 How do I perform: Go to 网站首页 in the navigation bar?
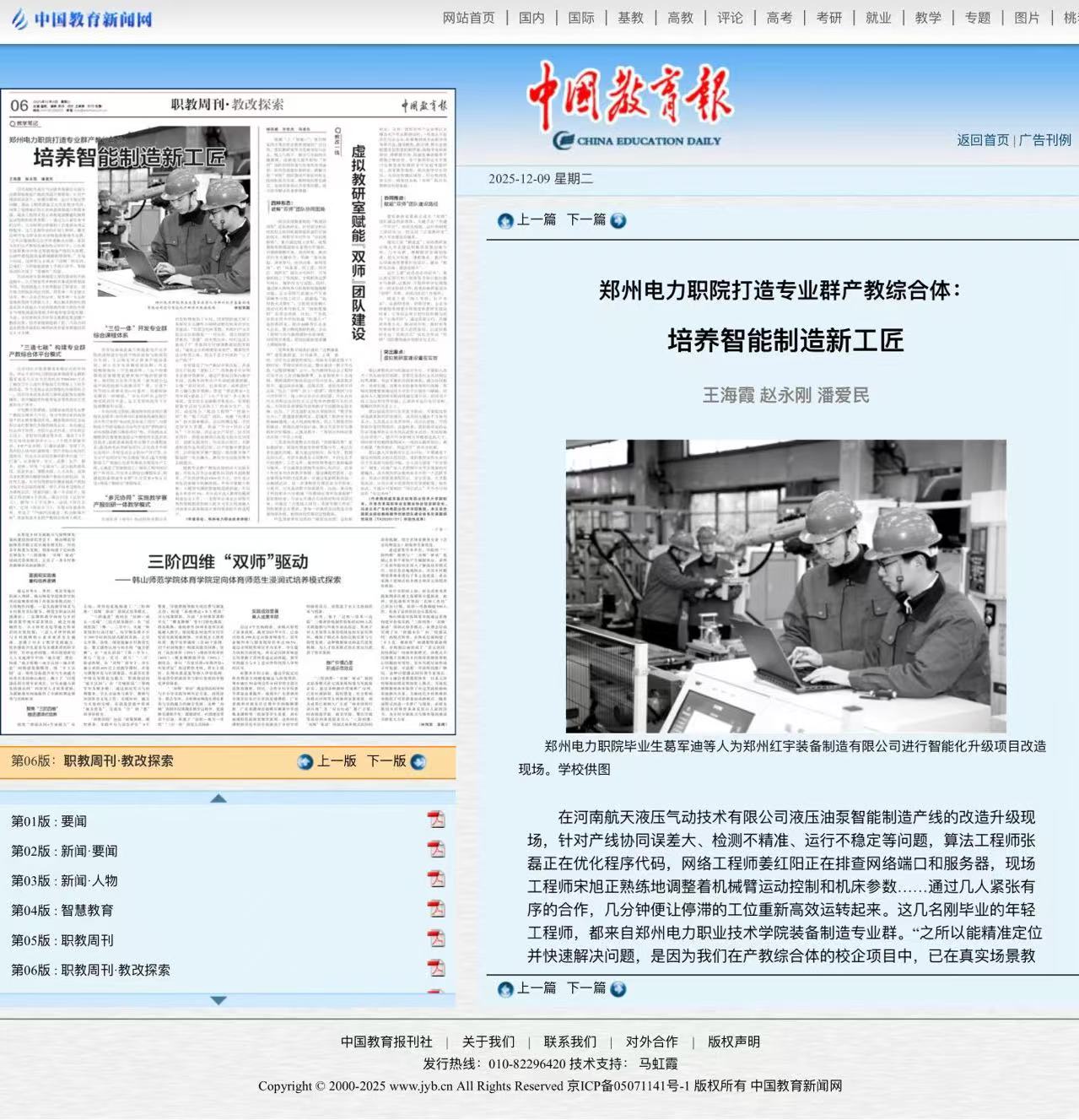pos(468,18)
